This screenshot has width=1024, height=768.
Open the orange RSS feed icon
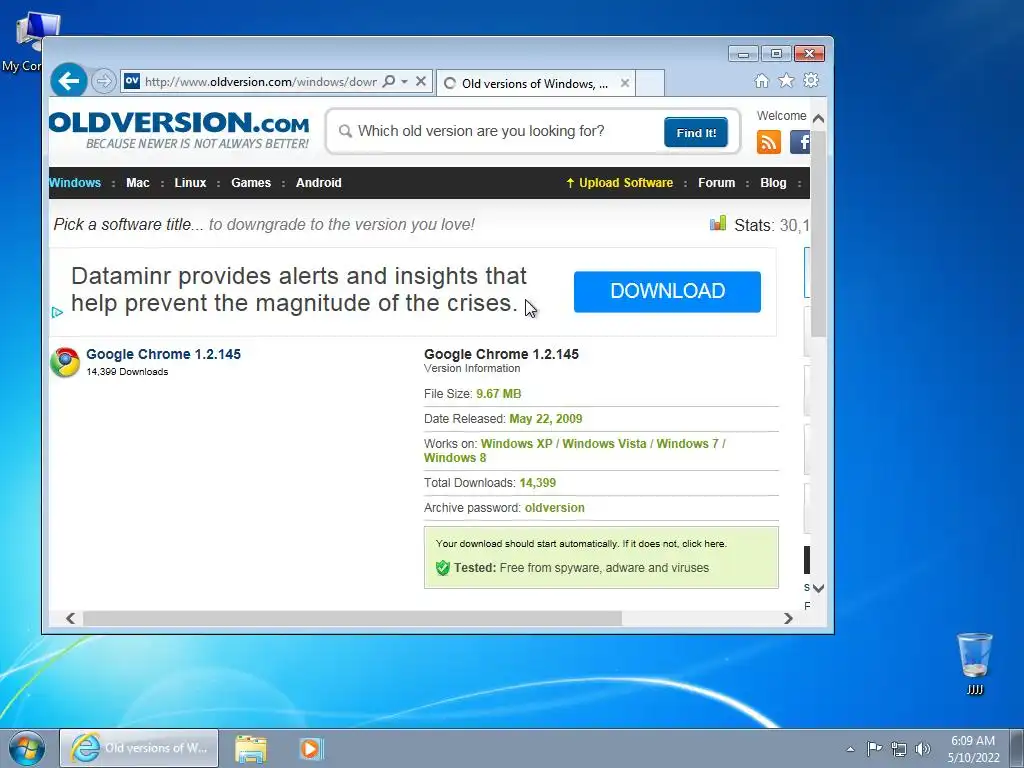click(x=769, y=142)
